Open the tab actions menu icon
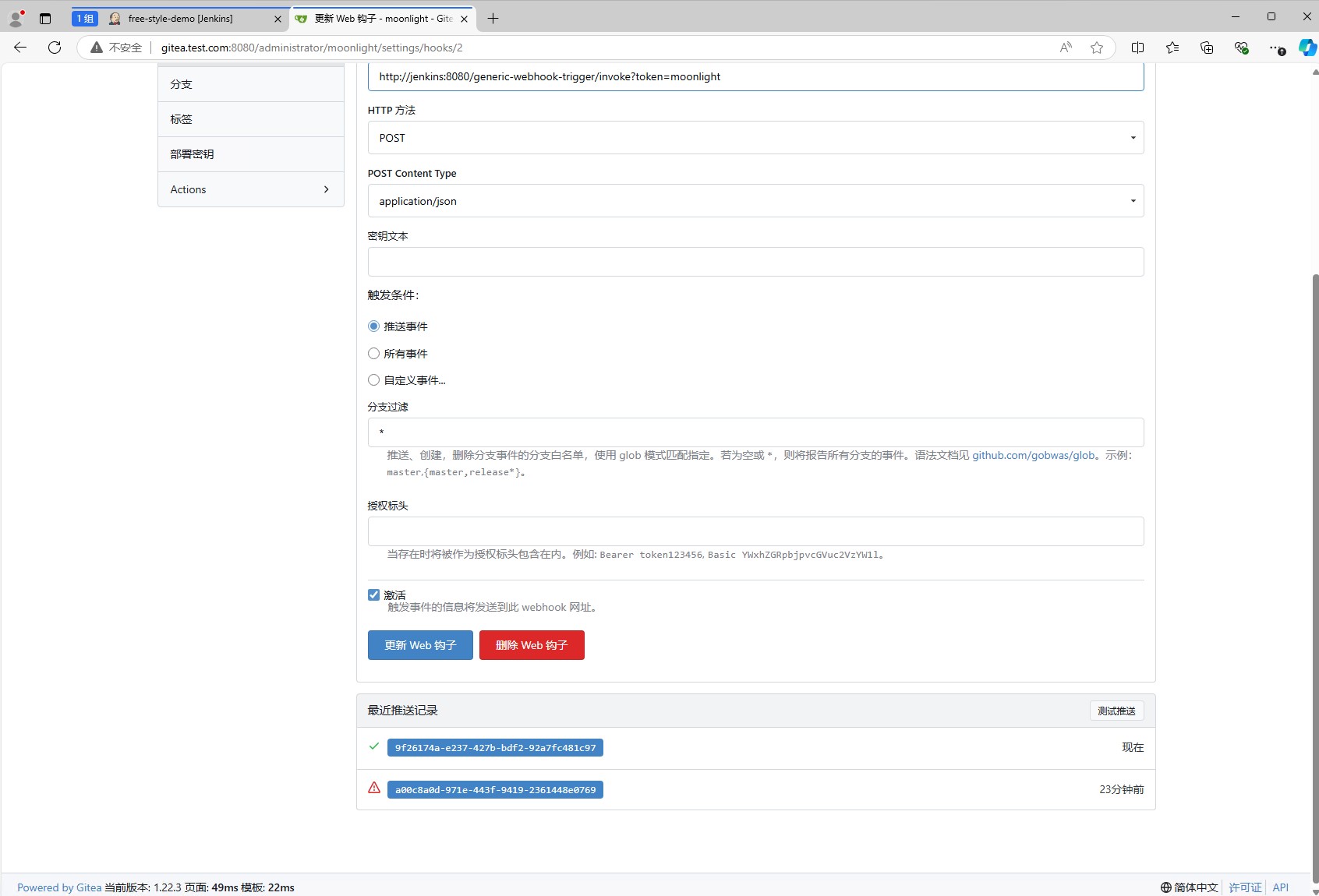The width and height of the screenshot is (1319, 896). click(x=45, y=18)
